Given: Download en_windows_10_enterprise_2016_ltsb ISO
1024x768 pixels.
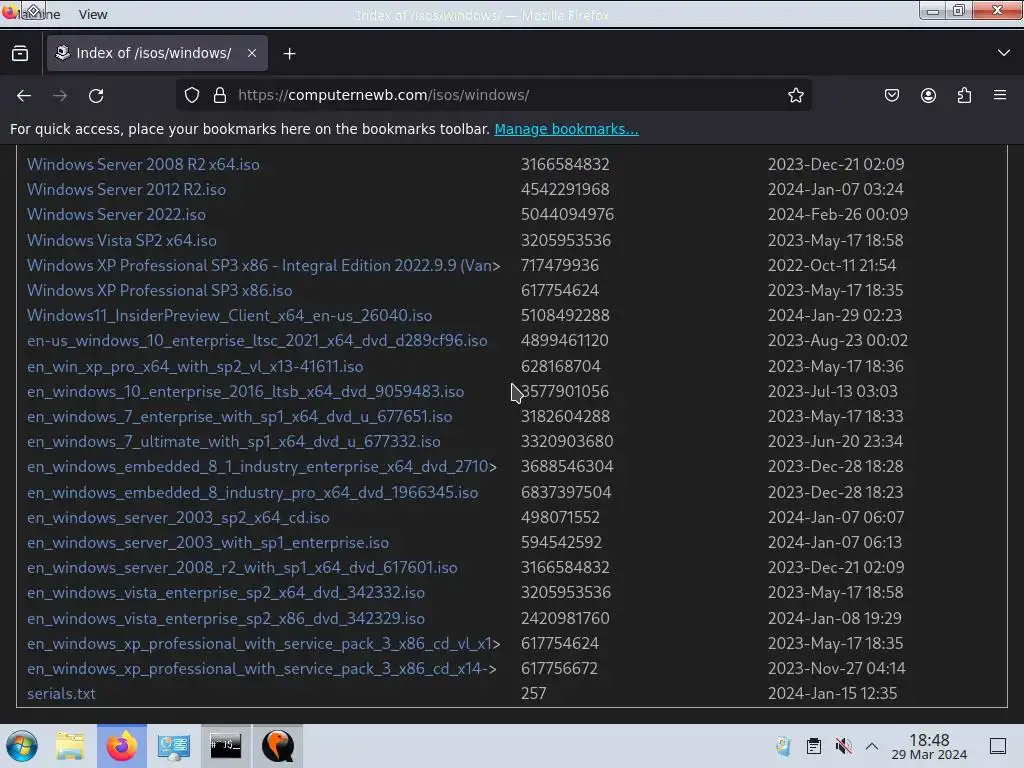Looking at the screenshot, I should [246, 392].
